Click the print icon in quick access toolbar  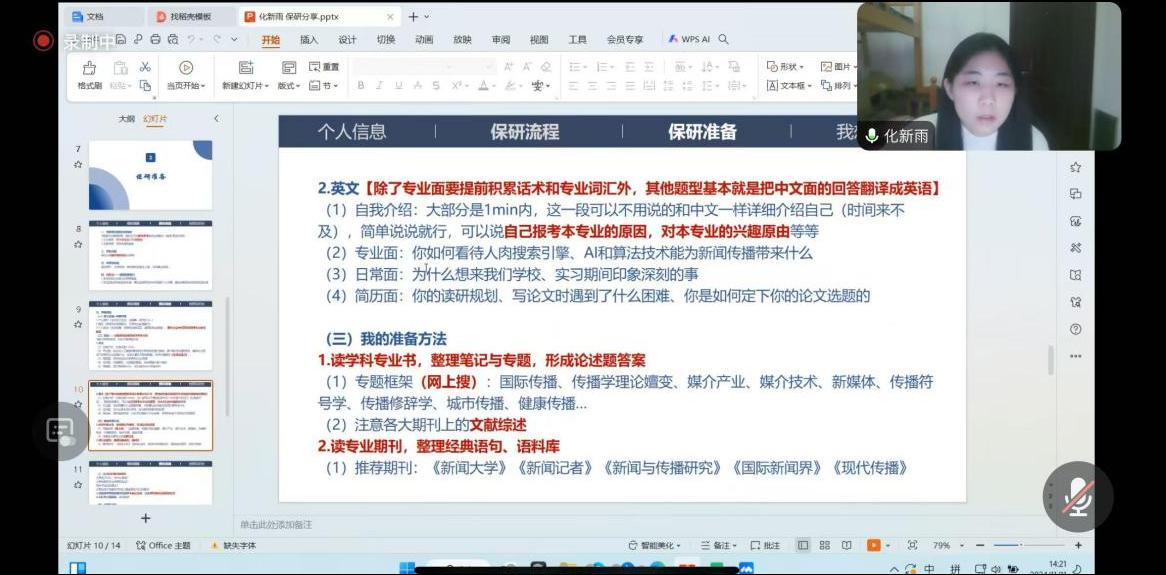pos(154,40)
